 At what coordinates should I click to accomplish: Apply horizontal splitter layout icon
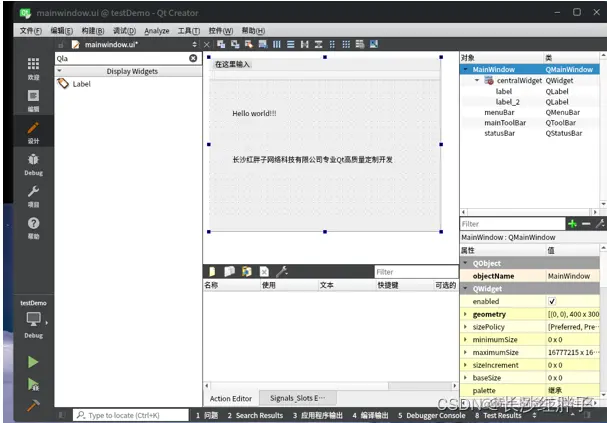305,44
